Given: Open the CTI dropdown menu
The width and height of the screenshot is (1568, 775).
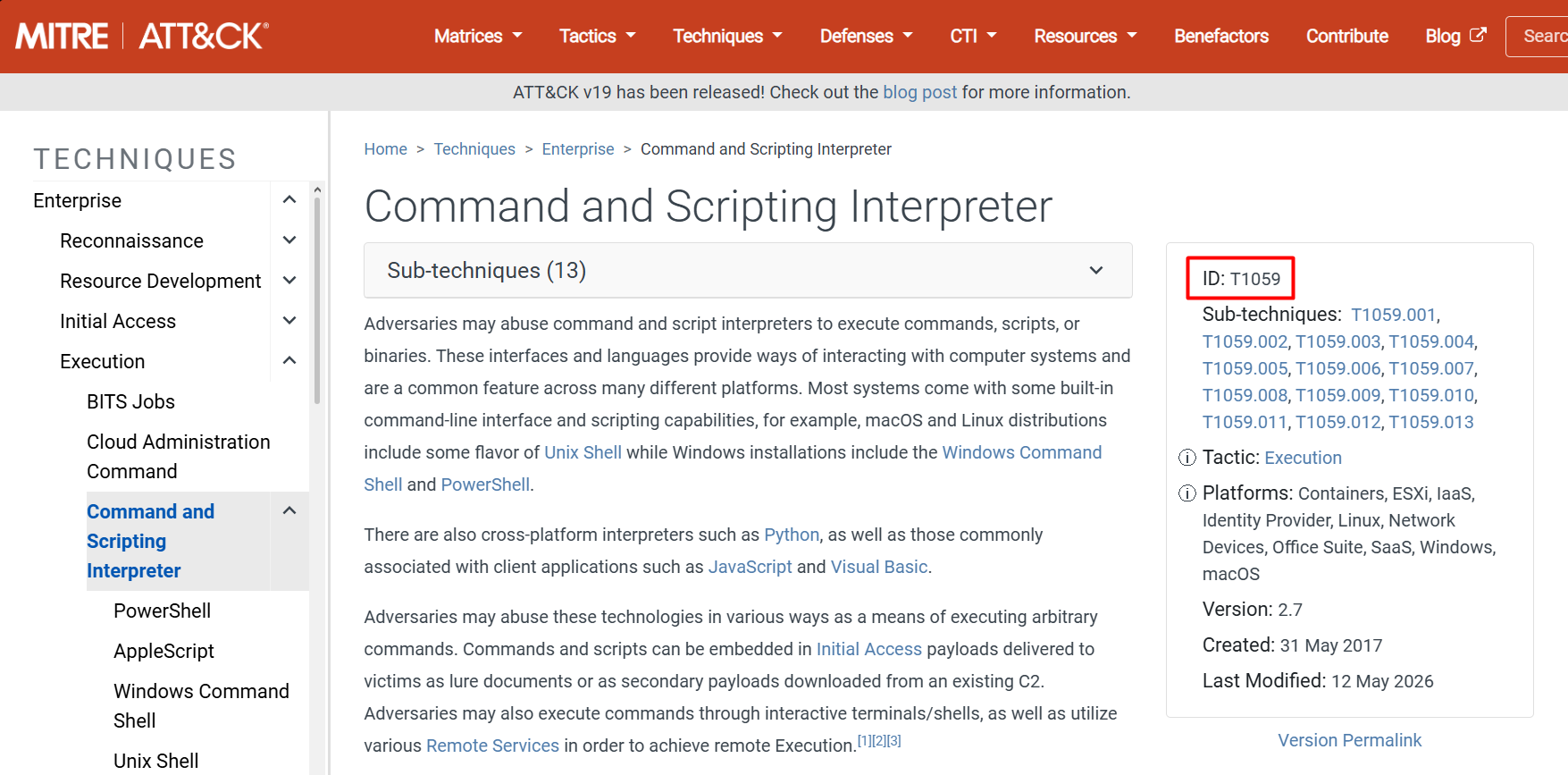Looking at the screenshot, I should [973, 36].
